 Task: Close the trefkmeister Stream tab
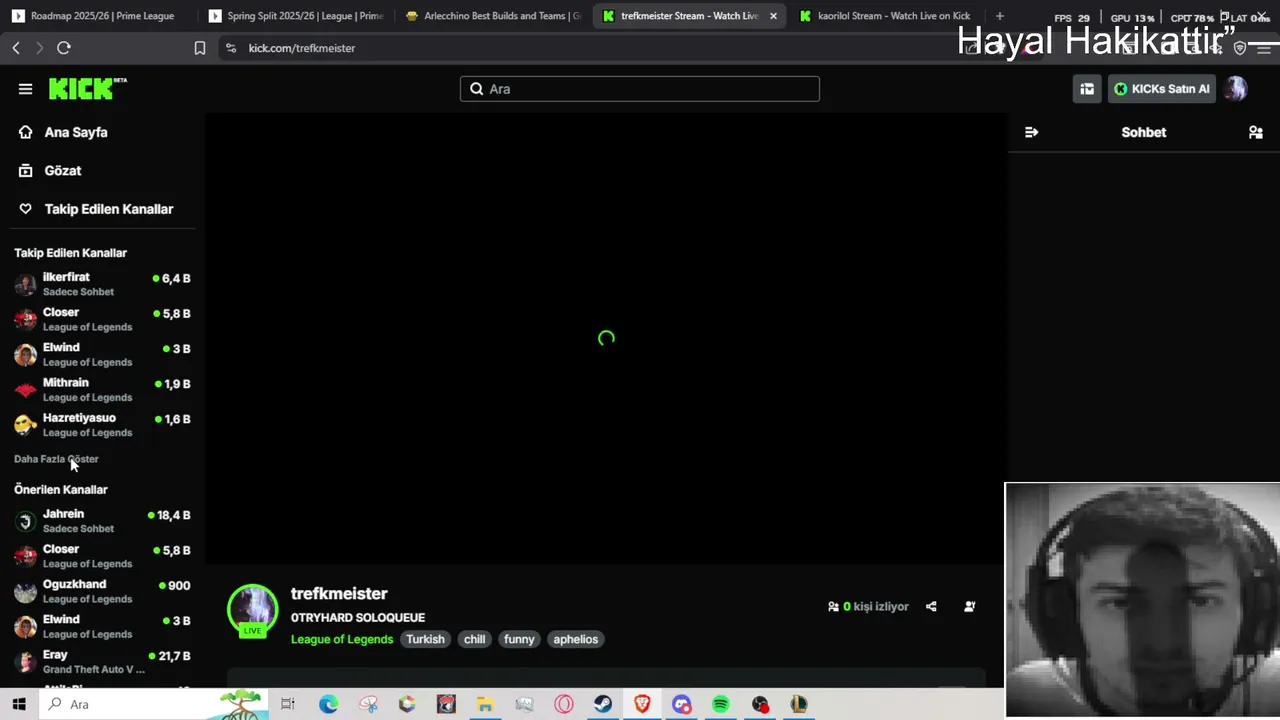click(x=773, y=16)
